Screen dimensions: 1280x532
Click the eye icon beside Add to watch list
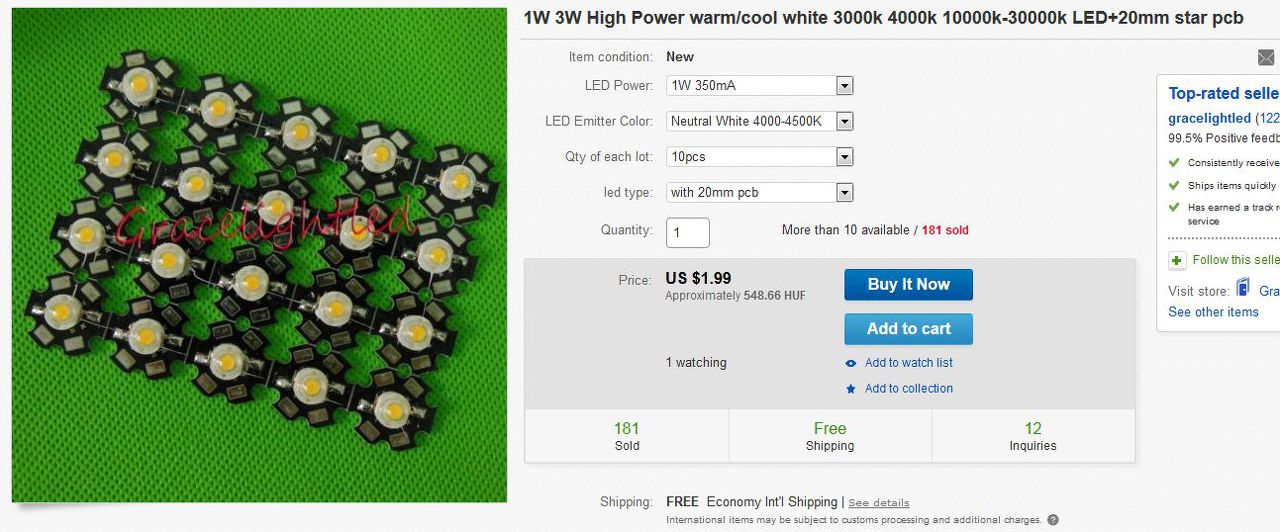click(x=851, y=364)
